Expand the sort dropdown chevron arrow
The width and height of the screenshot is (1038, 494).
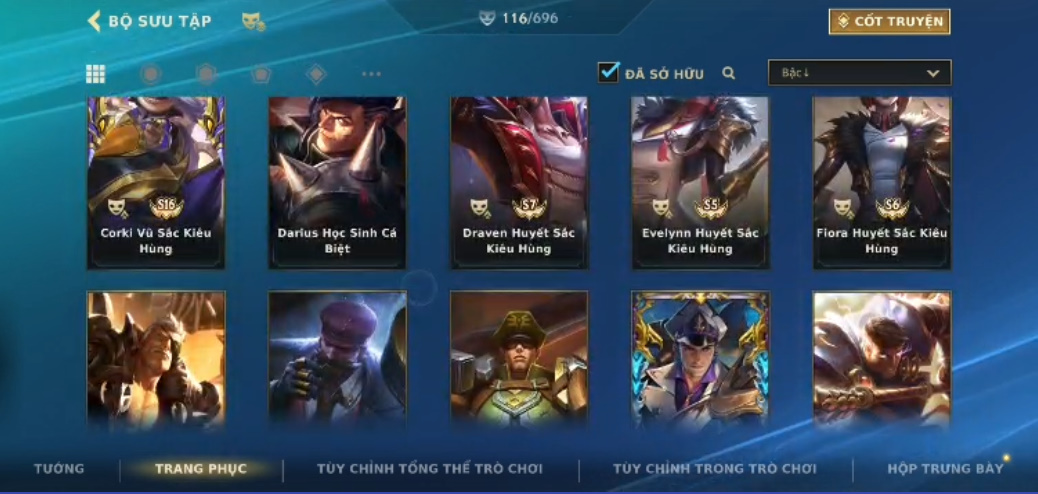tap(933, 74)
